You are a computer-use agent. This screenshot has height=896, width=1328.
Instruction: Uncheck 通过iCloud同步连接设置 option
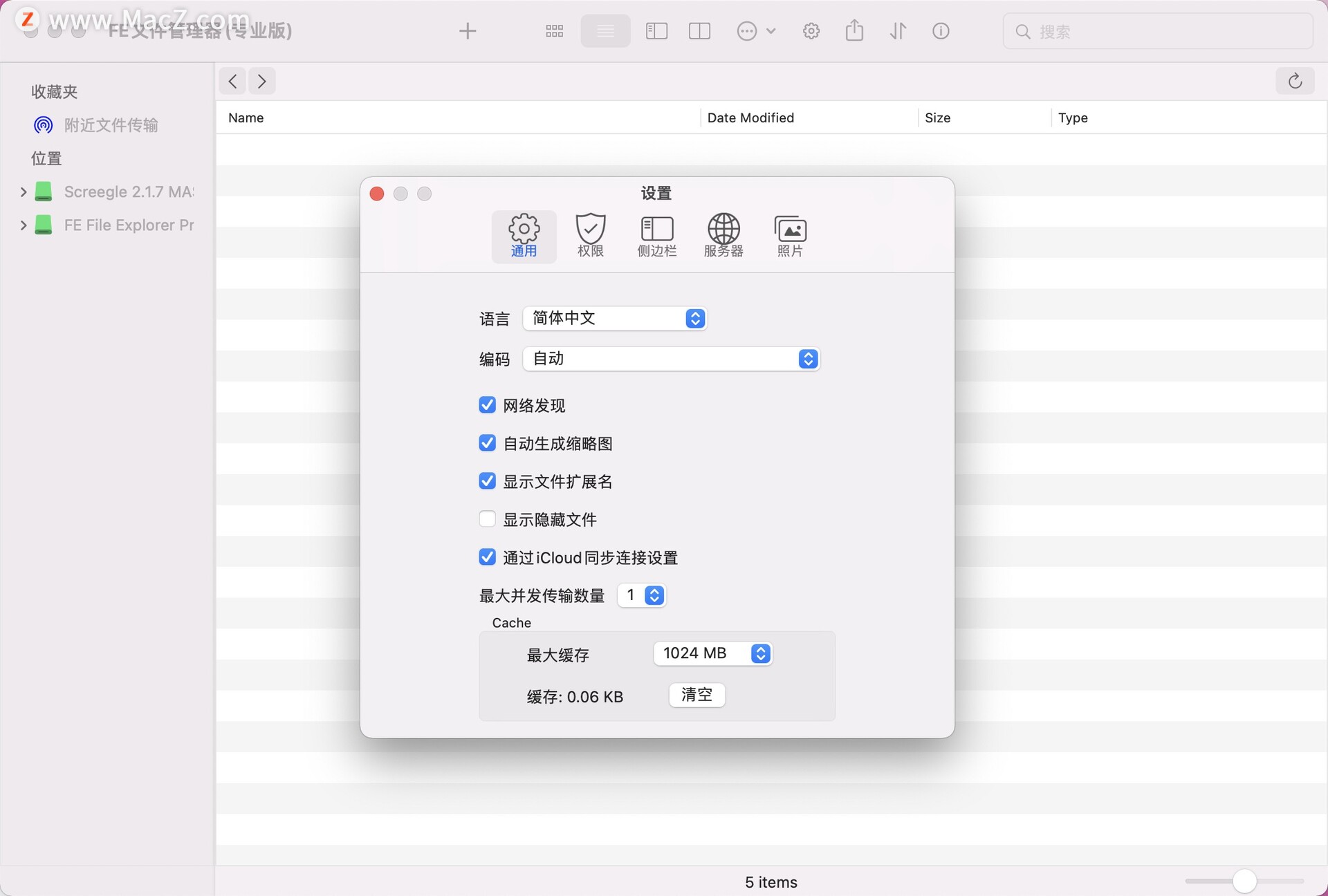[487, 557]
